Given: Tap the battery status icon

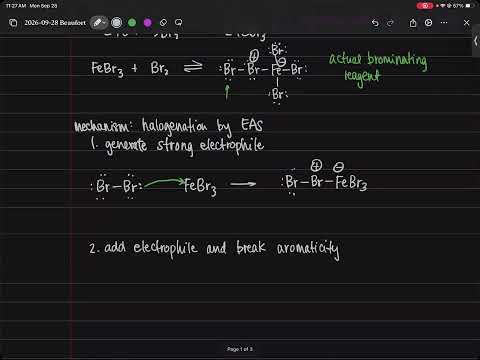Looking at the screenshot, I should 469,6.
